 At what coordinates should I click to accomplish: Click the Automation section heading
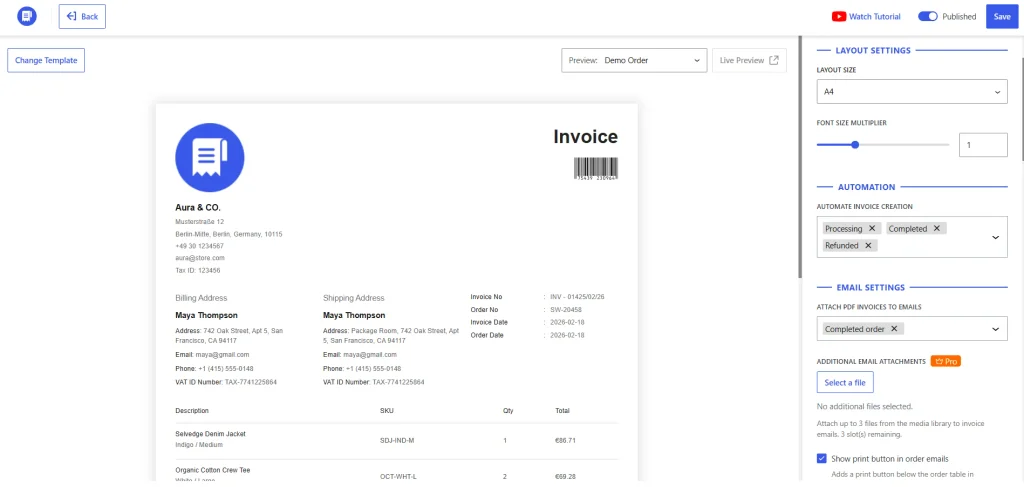tap(866, 187)
